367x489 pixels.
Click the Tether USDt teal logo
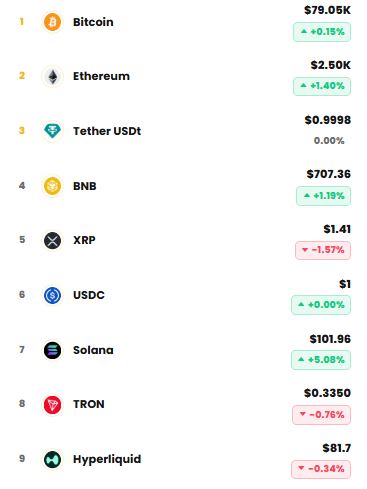pos(52,131)
